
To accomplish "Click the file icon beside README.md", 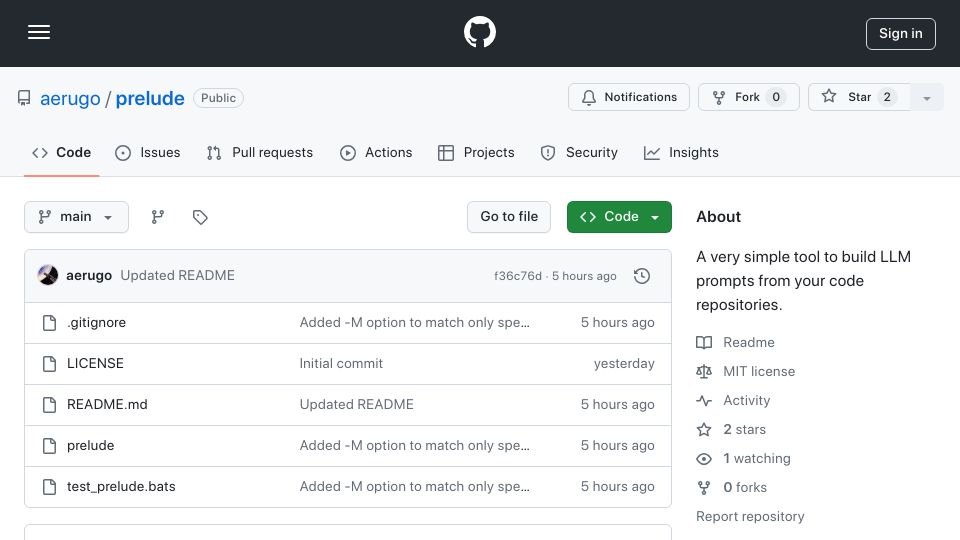I will (x=50, y=405).
